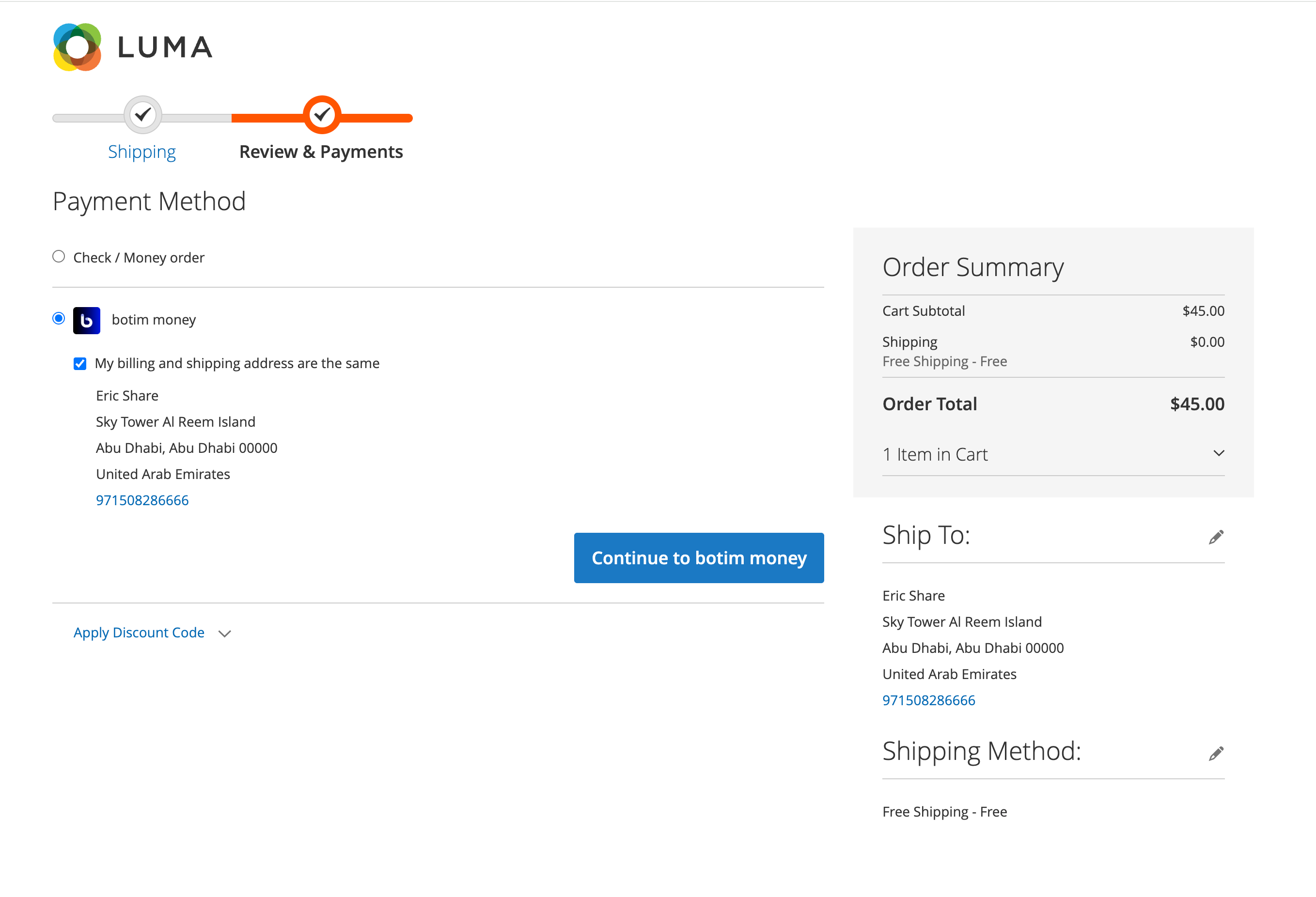Click Sky Tower Al Reem Island in Ship To
1316x897 pixels.
coord(961,622)
